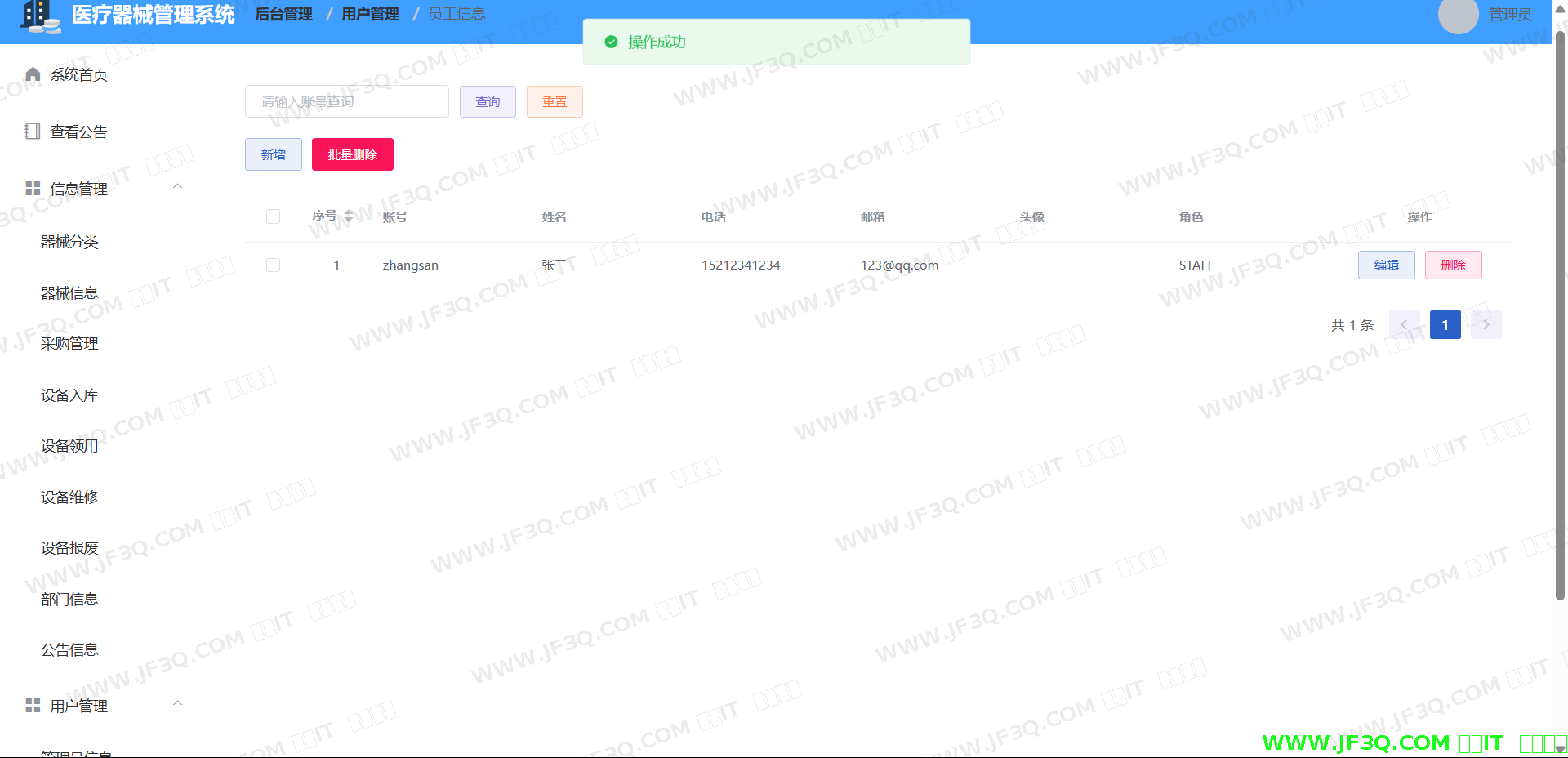Collapse the 用户管理 sidebar chevron
The width and height of the screenshot is (1568, 758).
[x=177, y=703]
